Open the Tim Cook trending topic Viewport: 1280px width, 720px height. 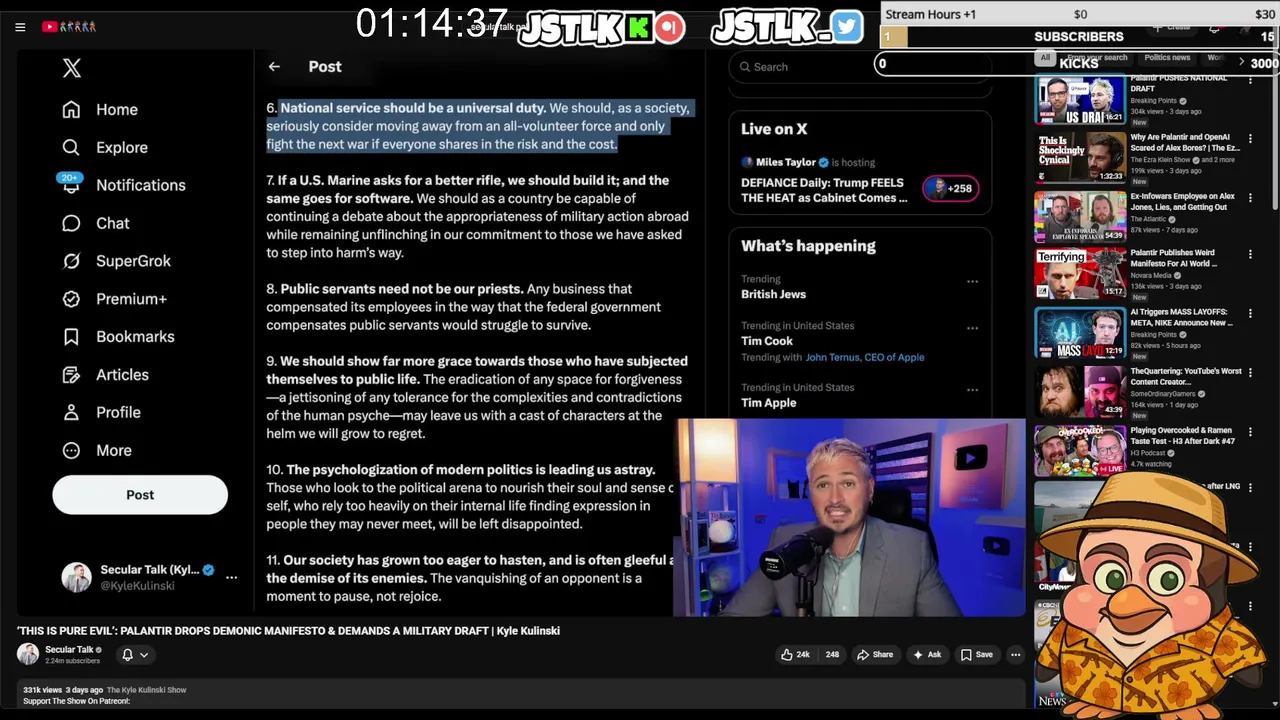pos(767,341)
